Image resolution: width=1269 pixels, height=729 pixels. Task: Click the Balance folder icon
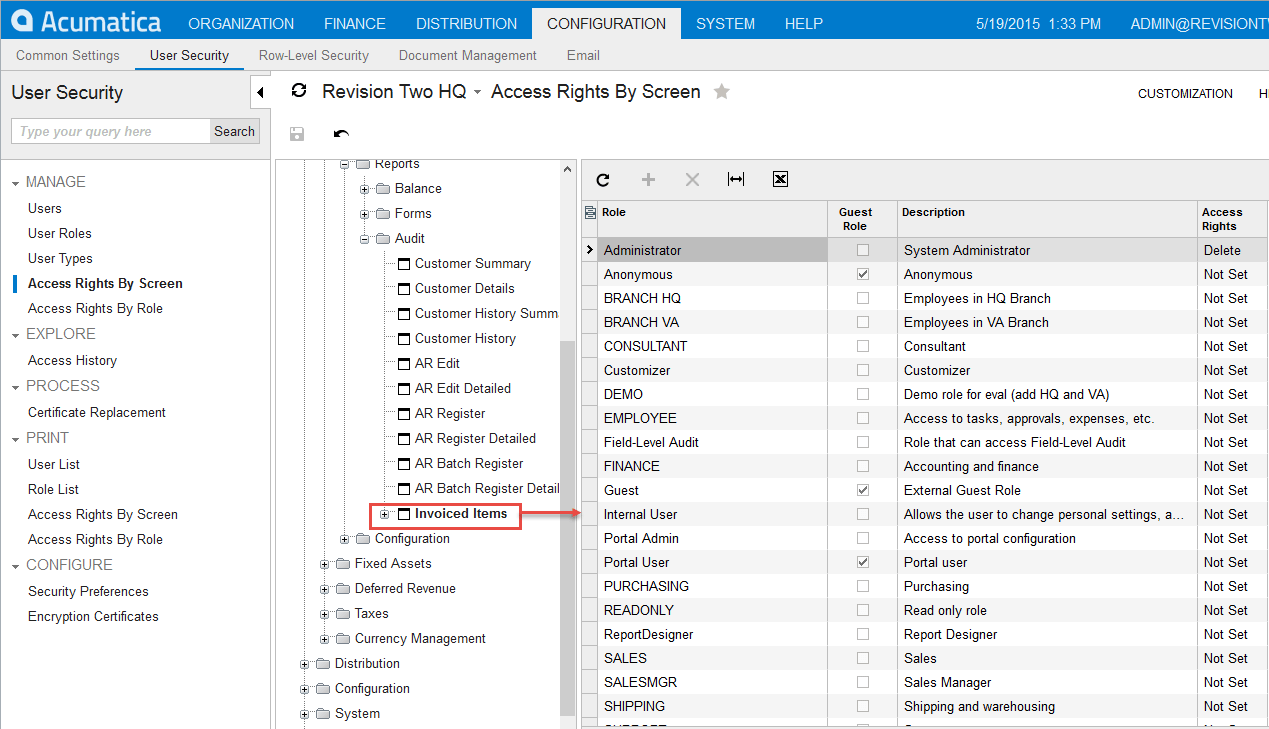coord(383,189)
